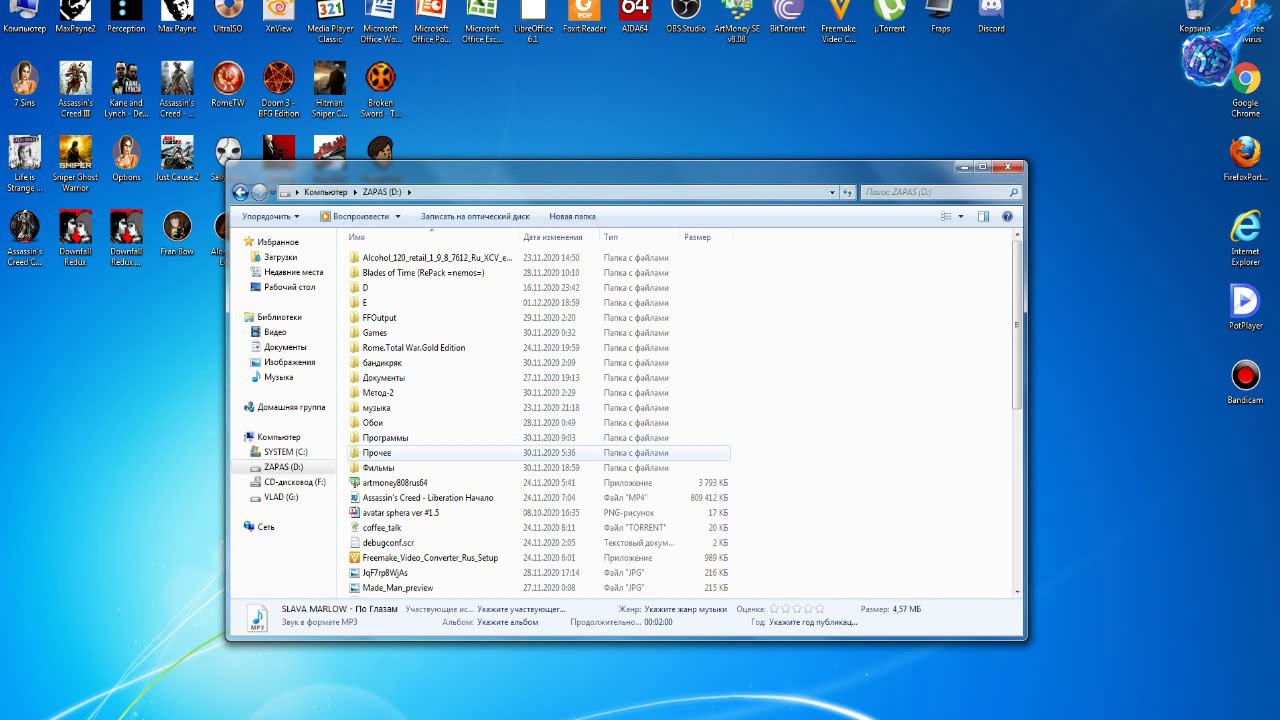Launch Bandicam from the desktop
1280x720 pixels.
click(x=1245, y=377)
